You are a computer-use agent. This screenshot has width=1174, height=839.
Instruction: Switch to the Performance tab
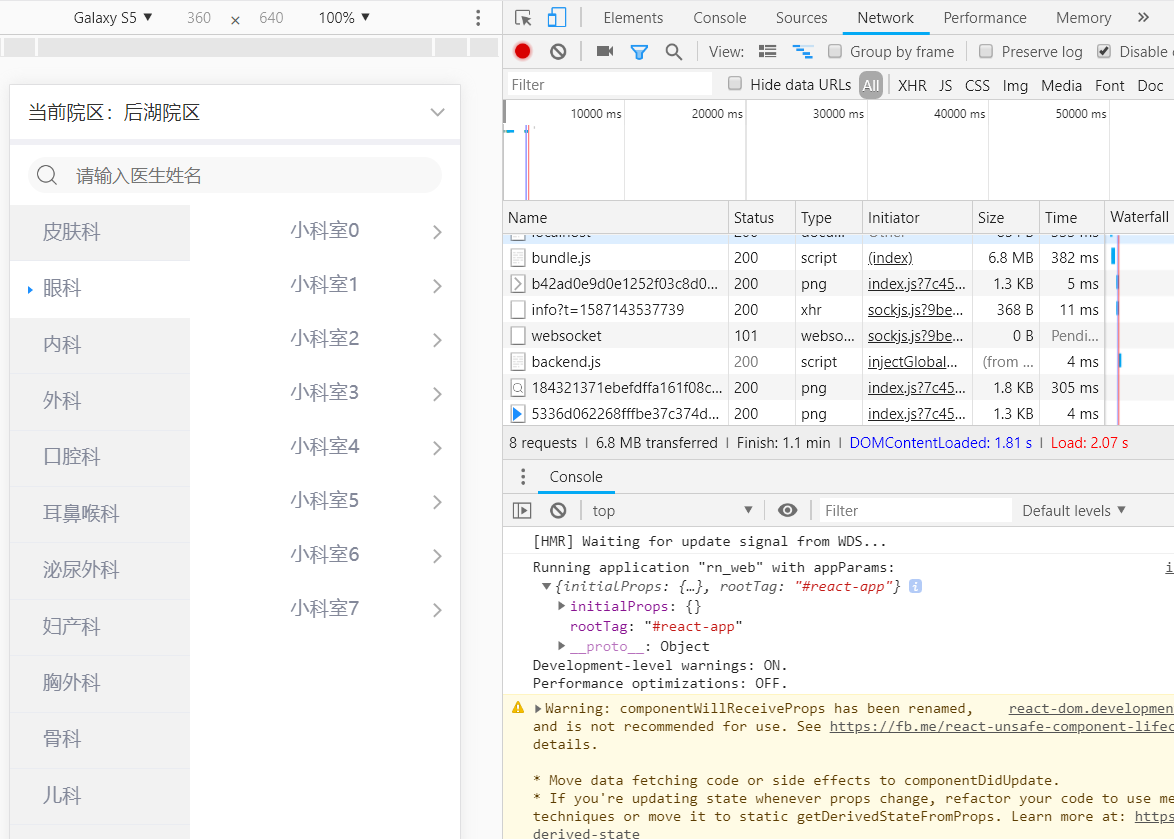pyautogui.click(x=985, y=18)
